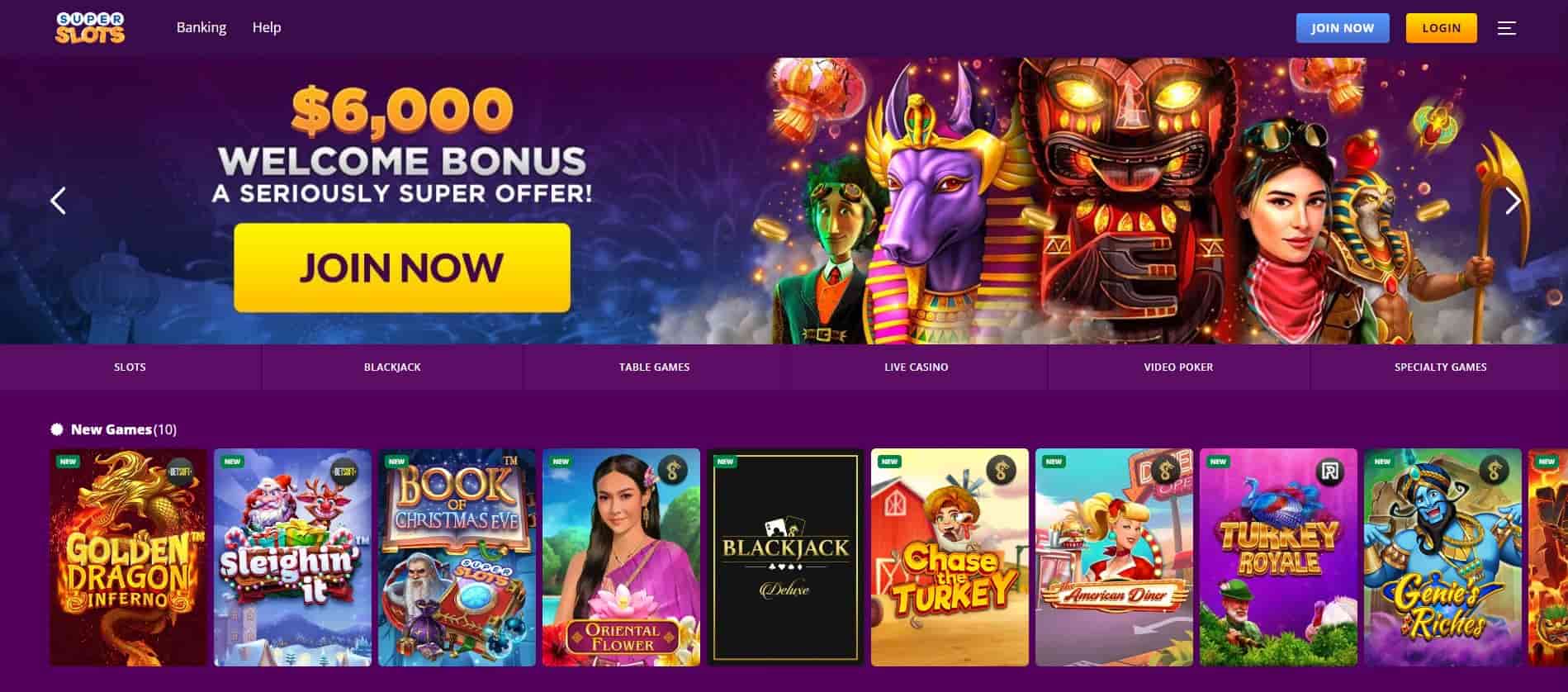Click the New Games star icon
Viewport: 1568px width, 692px height.
[57, 429]
